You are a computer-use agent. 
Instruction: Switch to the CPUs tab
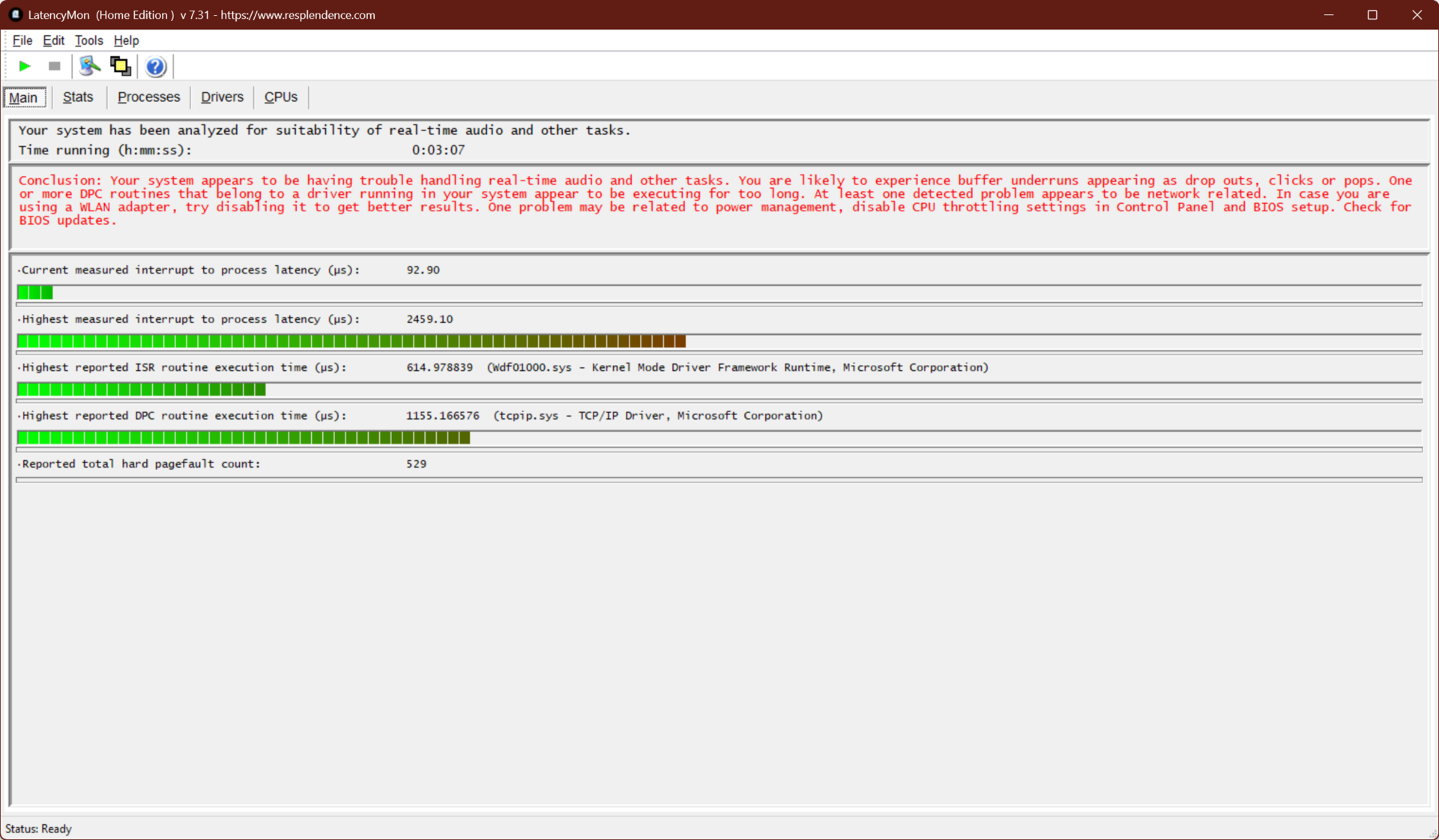coord(280,97)
